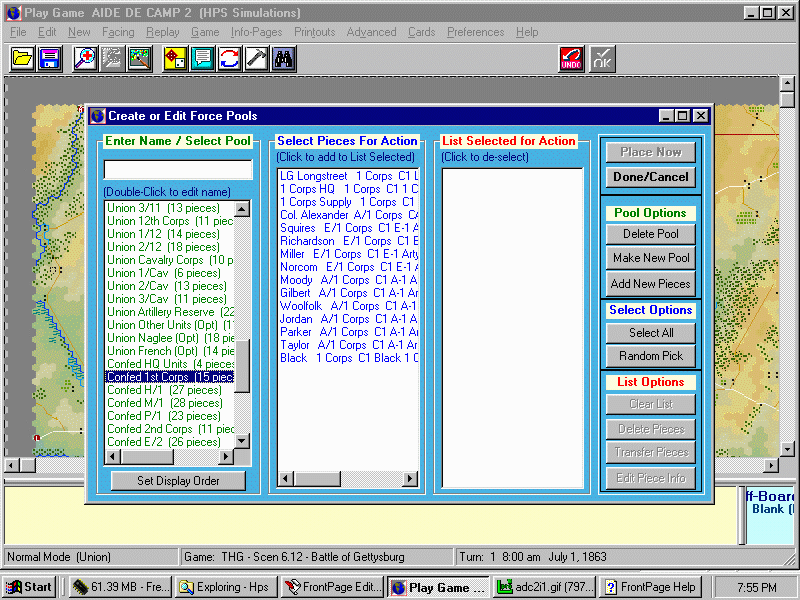The width and height of the screenshot is (800, 600).
Task: Click the greyed map icon beside the magnifier
Action: tap(112, 59)
